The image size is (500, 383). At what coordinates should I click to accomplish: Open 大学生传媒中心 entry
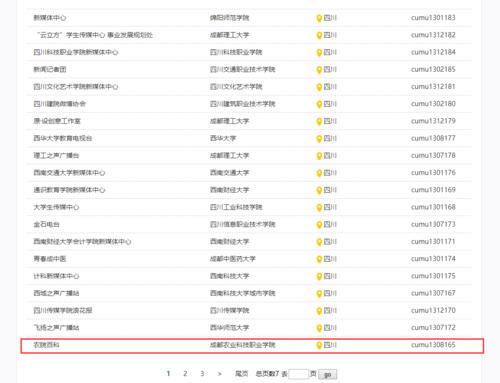[x=56, y=207]
